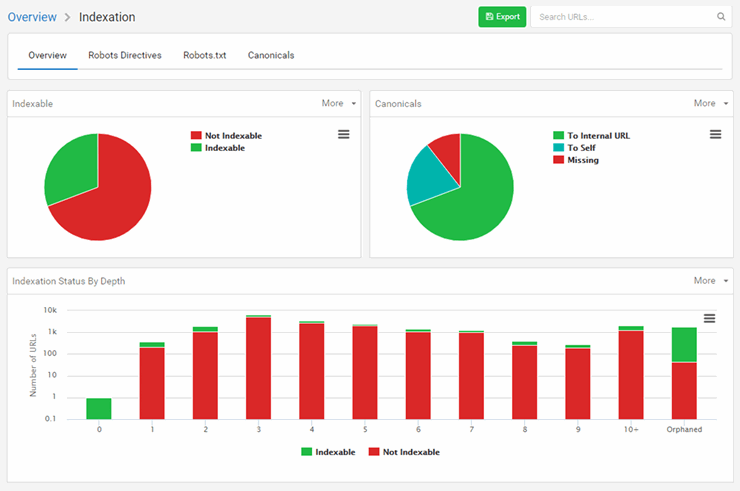
Task: Focus the Search URLs input field
Action: (x=622, y=17)
